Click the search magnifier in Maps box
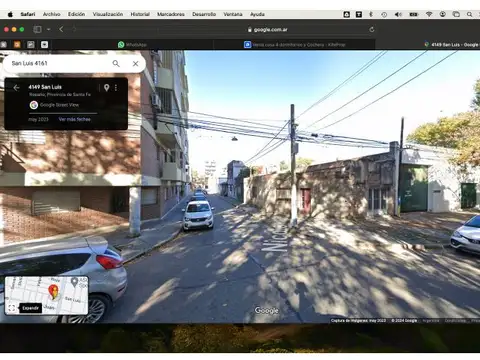 [116, 63]
